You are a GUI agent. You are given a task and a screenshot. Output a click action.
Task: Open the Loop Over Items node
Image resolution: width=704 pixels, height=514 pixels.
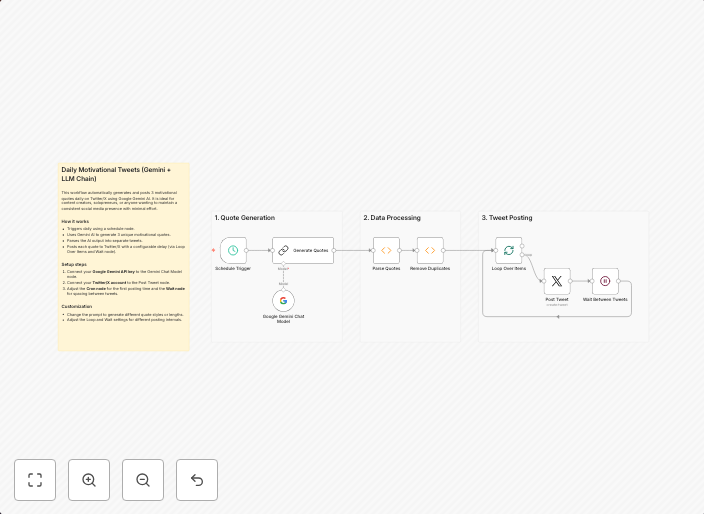[509, 250]
